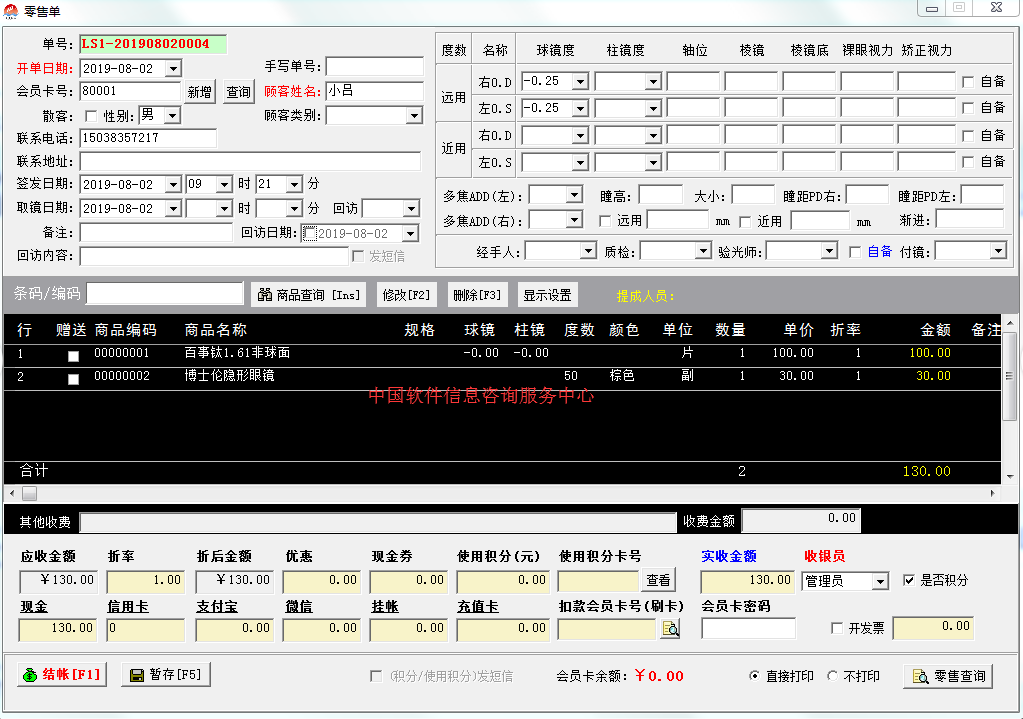The width and height of the screenshot is (1023, 719).
Task: Click the 修改[F2] button
Action: (406, 295)
